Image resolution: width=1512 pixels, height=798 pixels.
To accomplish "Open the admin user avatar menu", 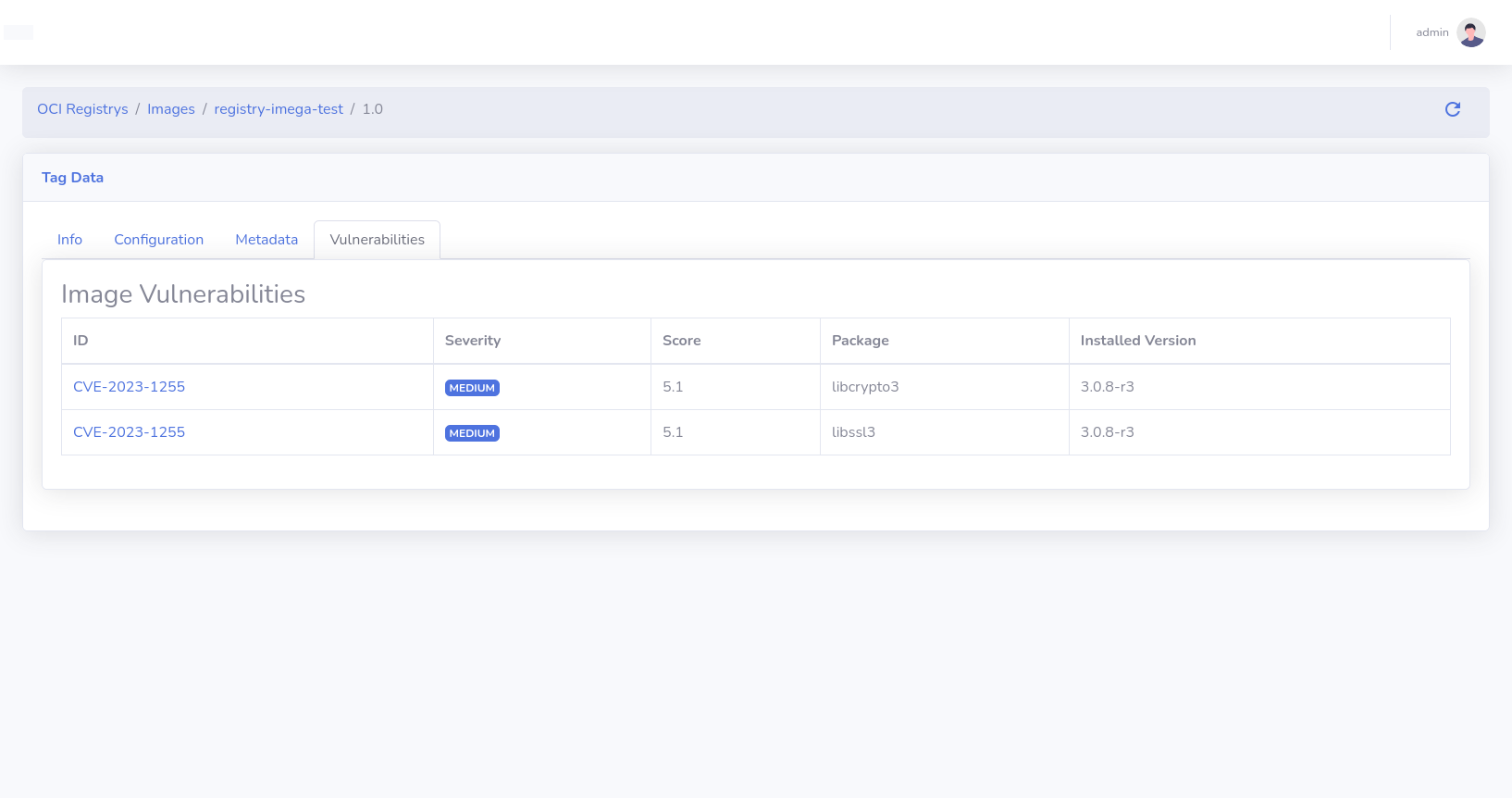I will click(1470, 32).
